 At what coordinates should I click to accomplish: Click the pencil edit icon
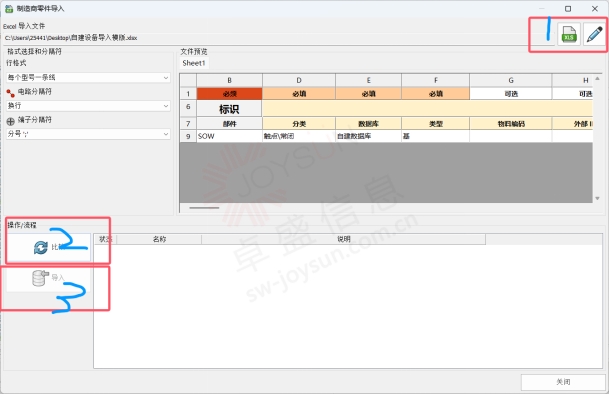594,35
